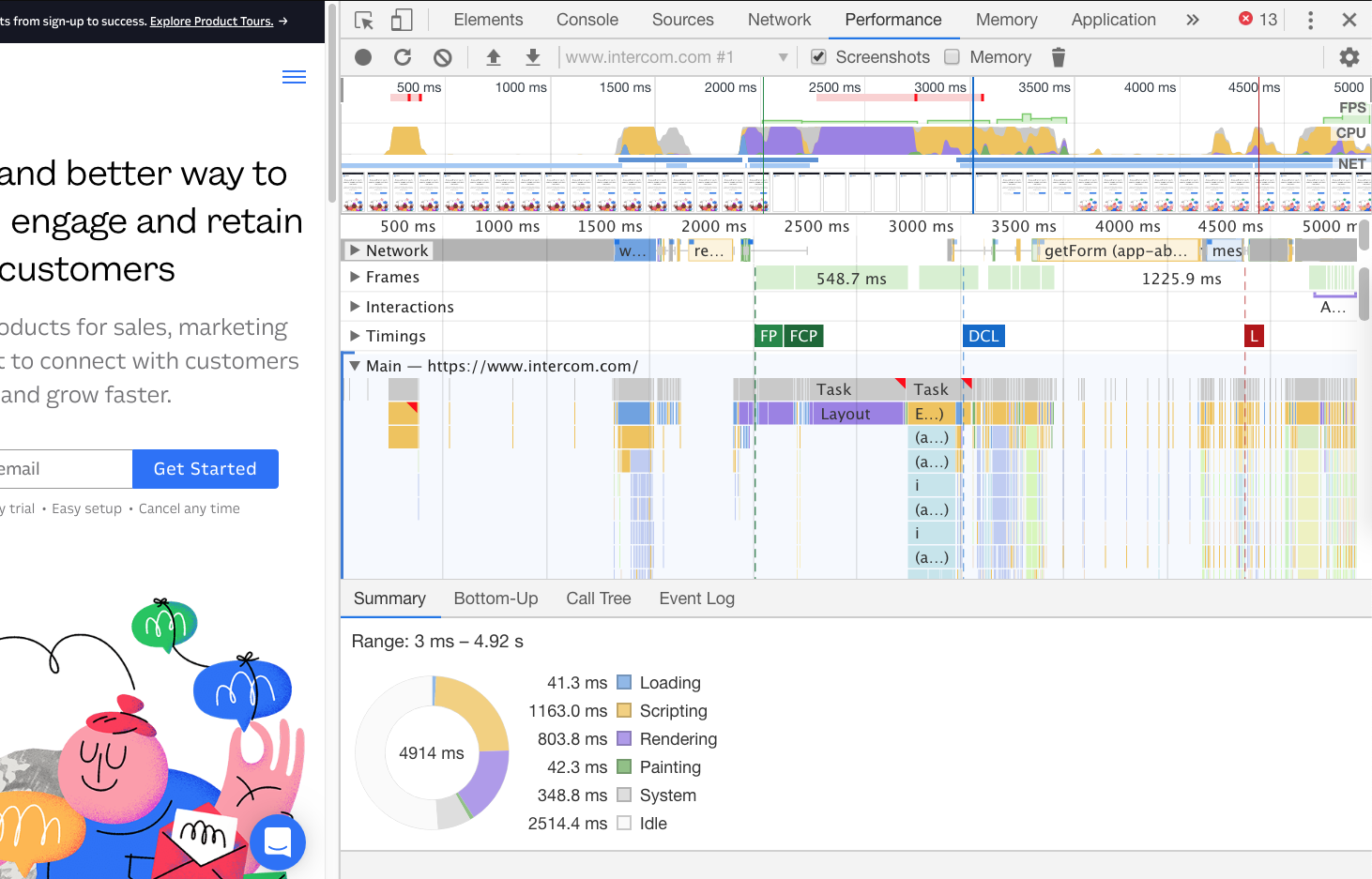
Task: Open the www.intercom.com #1 recording dropdown
Action: 676,57
